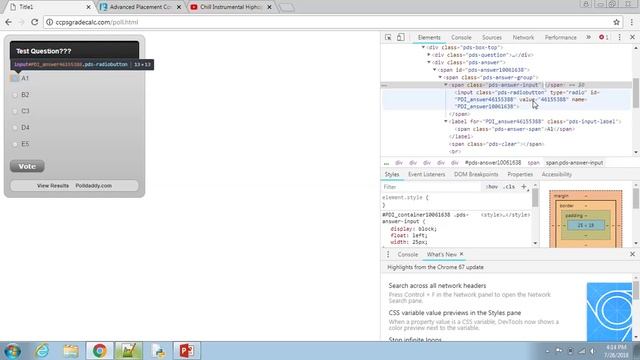Viewport: 640px width, 360px height.
Task: Launch Internet Explorer from taskbar
Action: click(x=42, y=351)
